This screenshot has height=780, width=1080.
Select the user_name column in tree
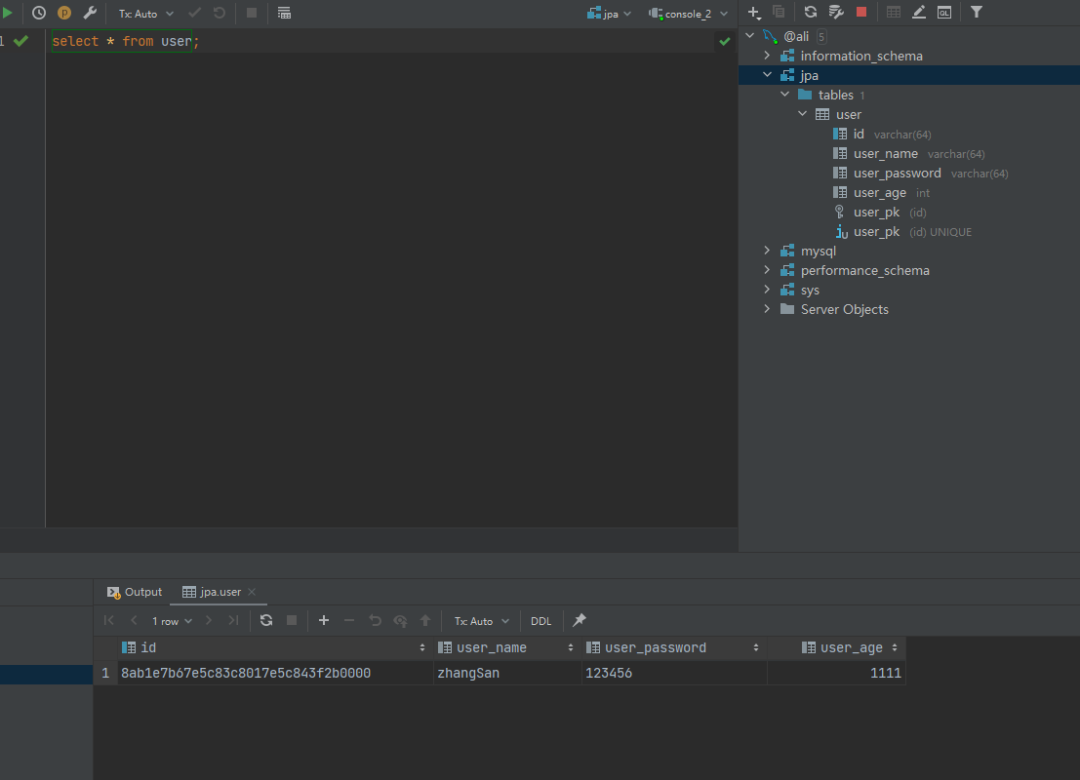pyautogui.click(x=908, y=154)
